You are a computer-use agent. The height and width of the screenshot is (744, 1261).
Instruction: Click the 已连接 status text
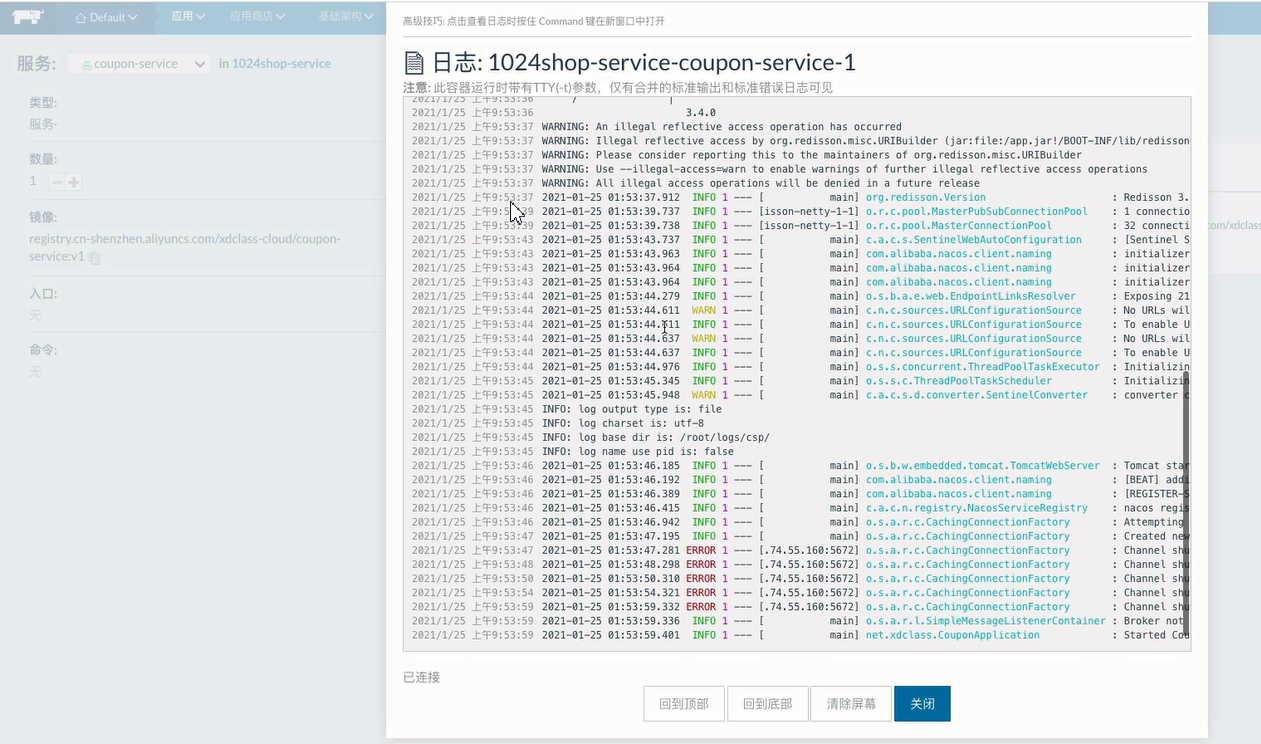click(421, 677)
